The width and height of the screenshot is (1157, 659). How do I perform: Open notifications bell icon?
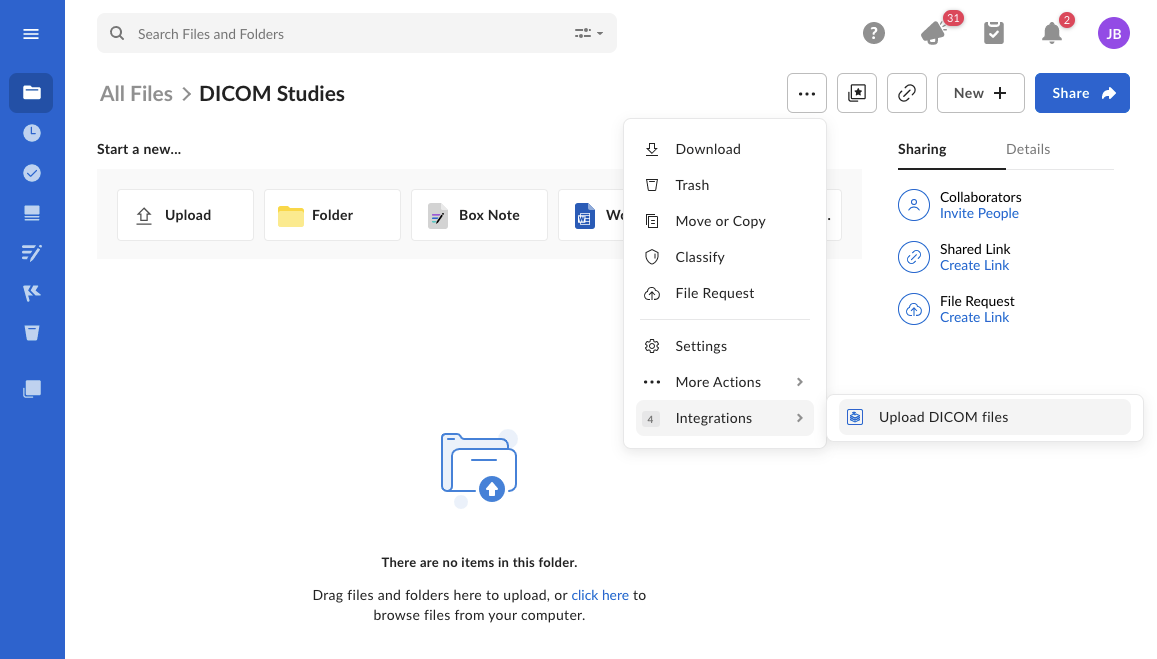click(1052, 33)
